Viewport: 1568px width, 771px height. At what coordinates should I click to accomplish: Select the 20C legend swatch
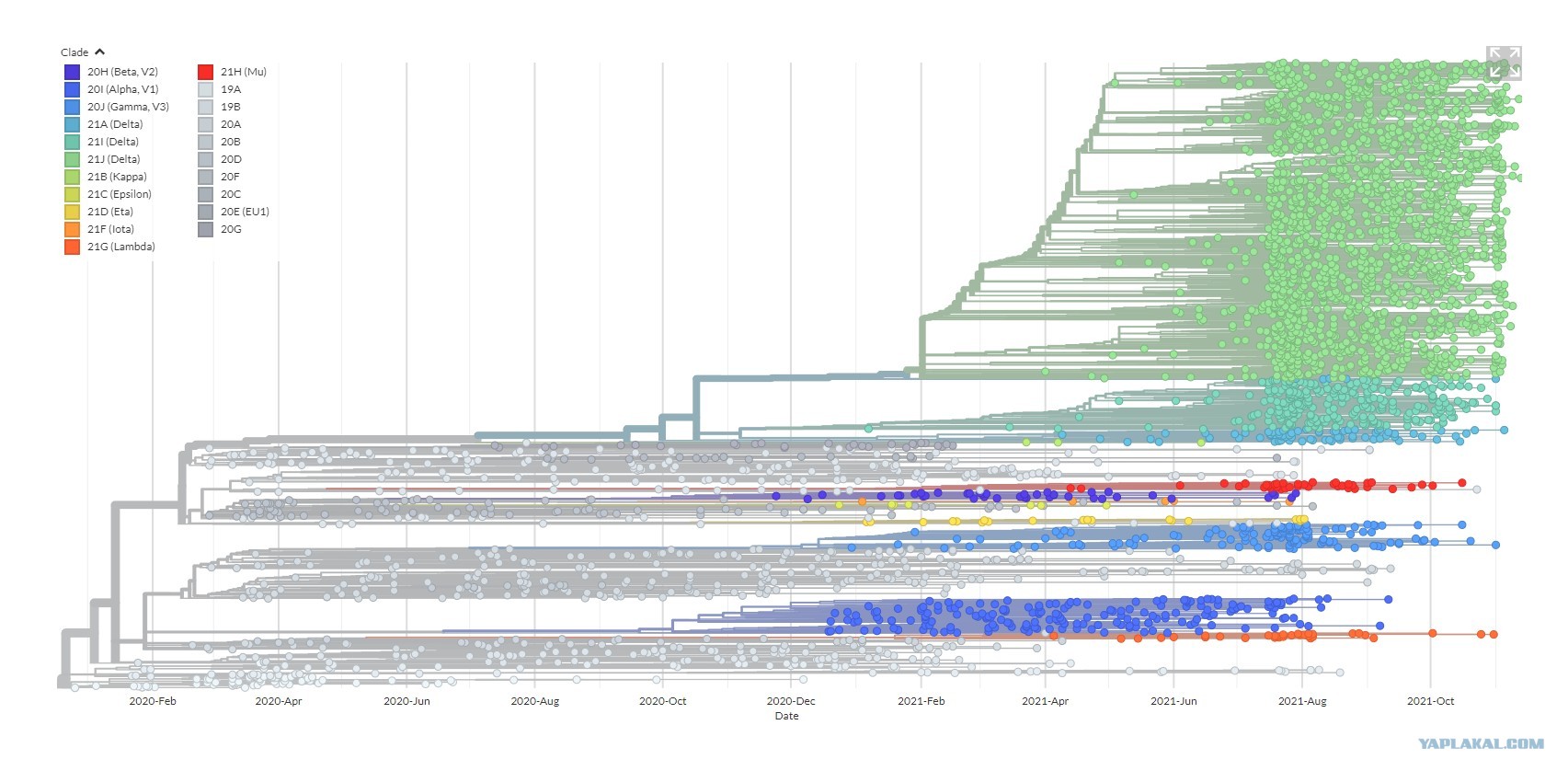205,194
